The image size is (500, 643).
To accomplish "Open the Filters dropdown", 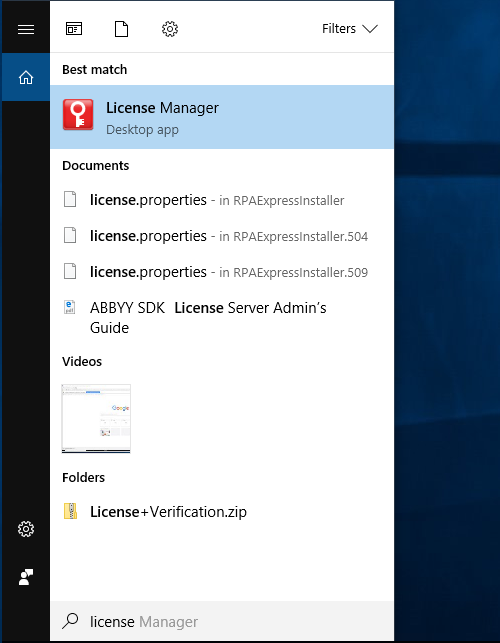I will [350, 29].
